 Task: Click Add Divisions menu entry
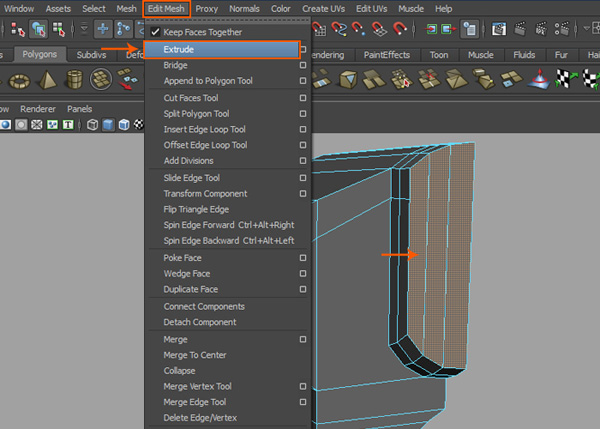click(x=188, y=161)
